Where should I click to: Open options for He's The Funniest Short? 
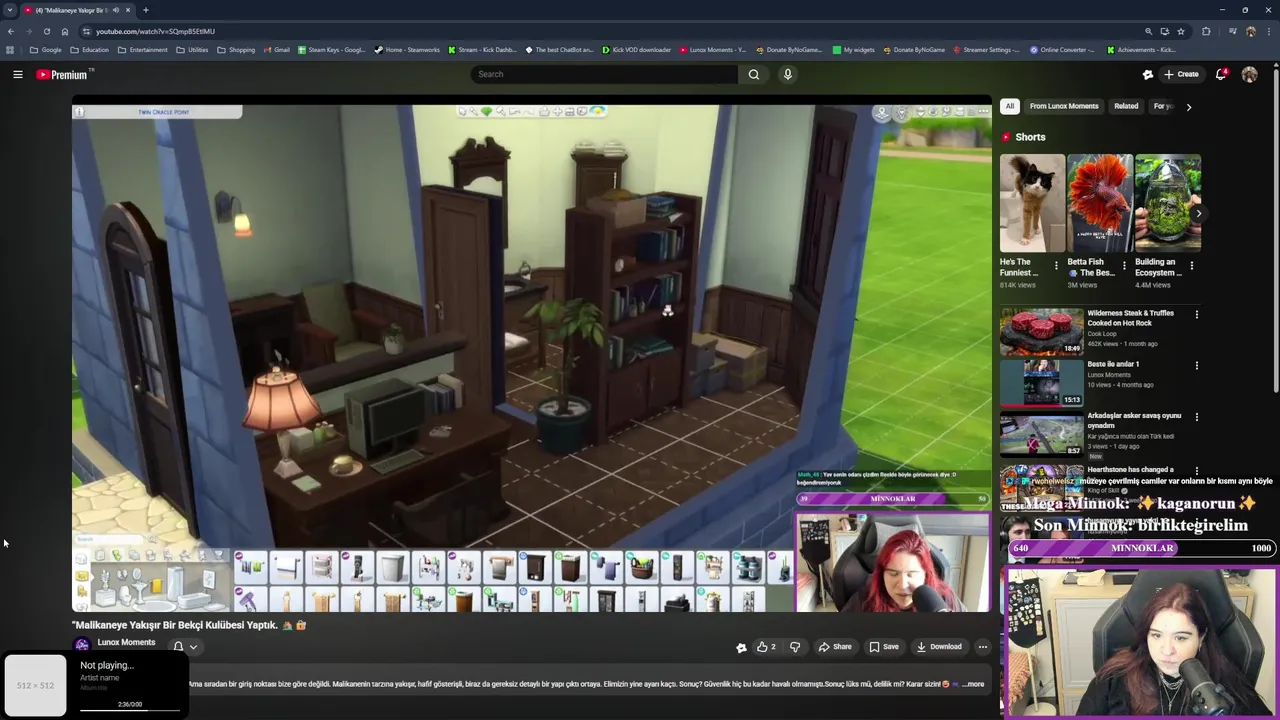tap(1056, 266)
